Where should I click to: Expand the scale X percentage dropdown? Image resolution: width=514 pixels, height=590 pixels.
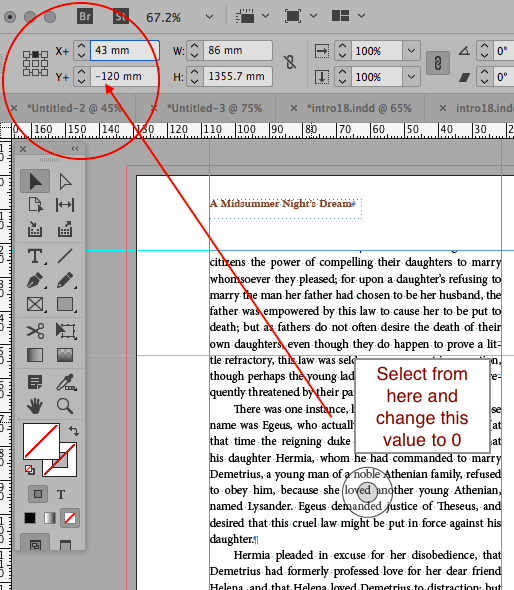(411, 50)
